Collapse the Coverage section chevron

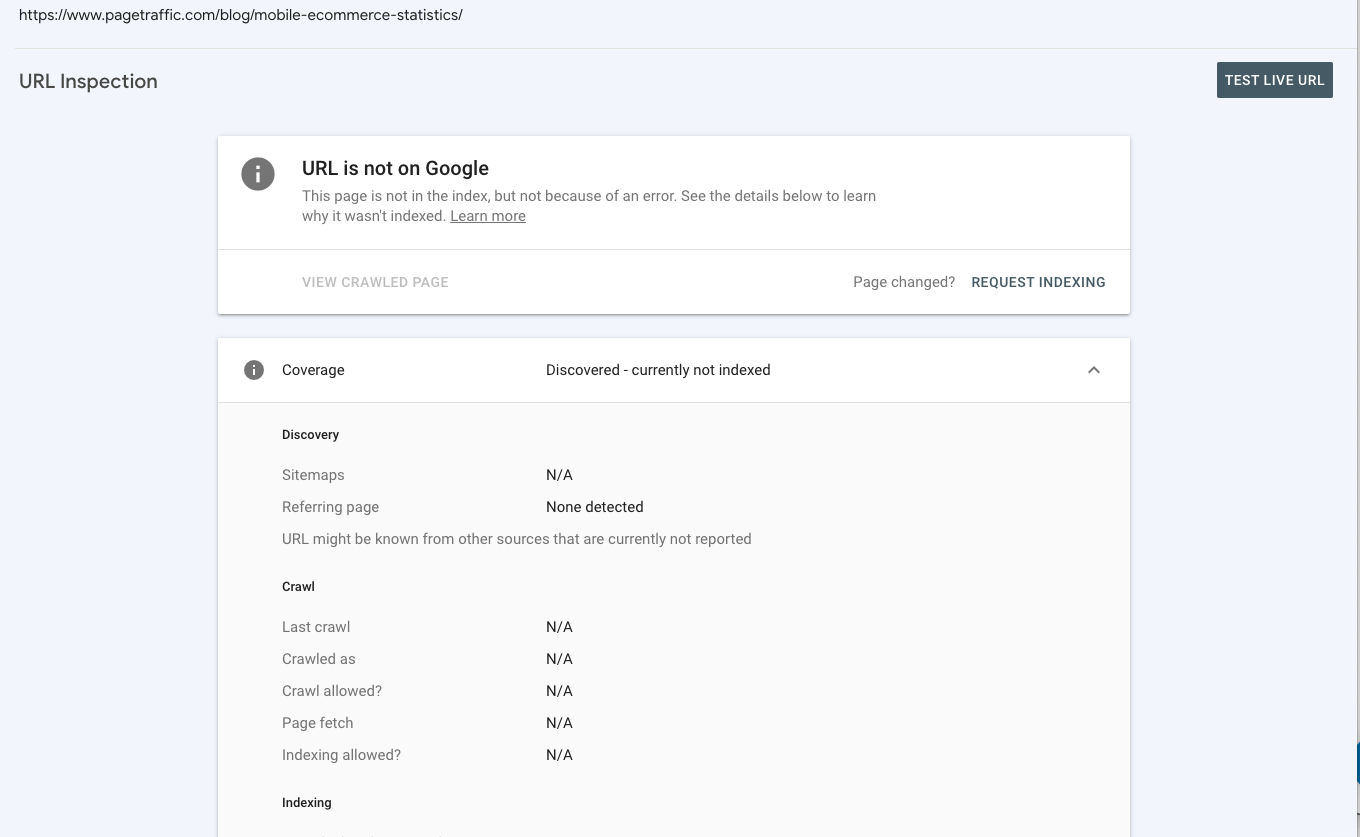click(x=1094, y=369)
